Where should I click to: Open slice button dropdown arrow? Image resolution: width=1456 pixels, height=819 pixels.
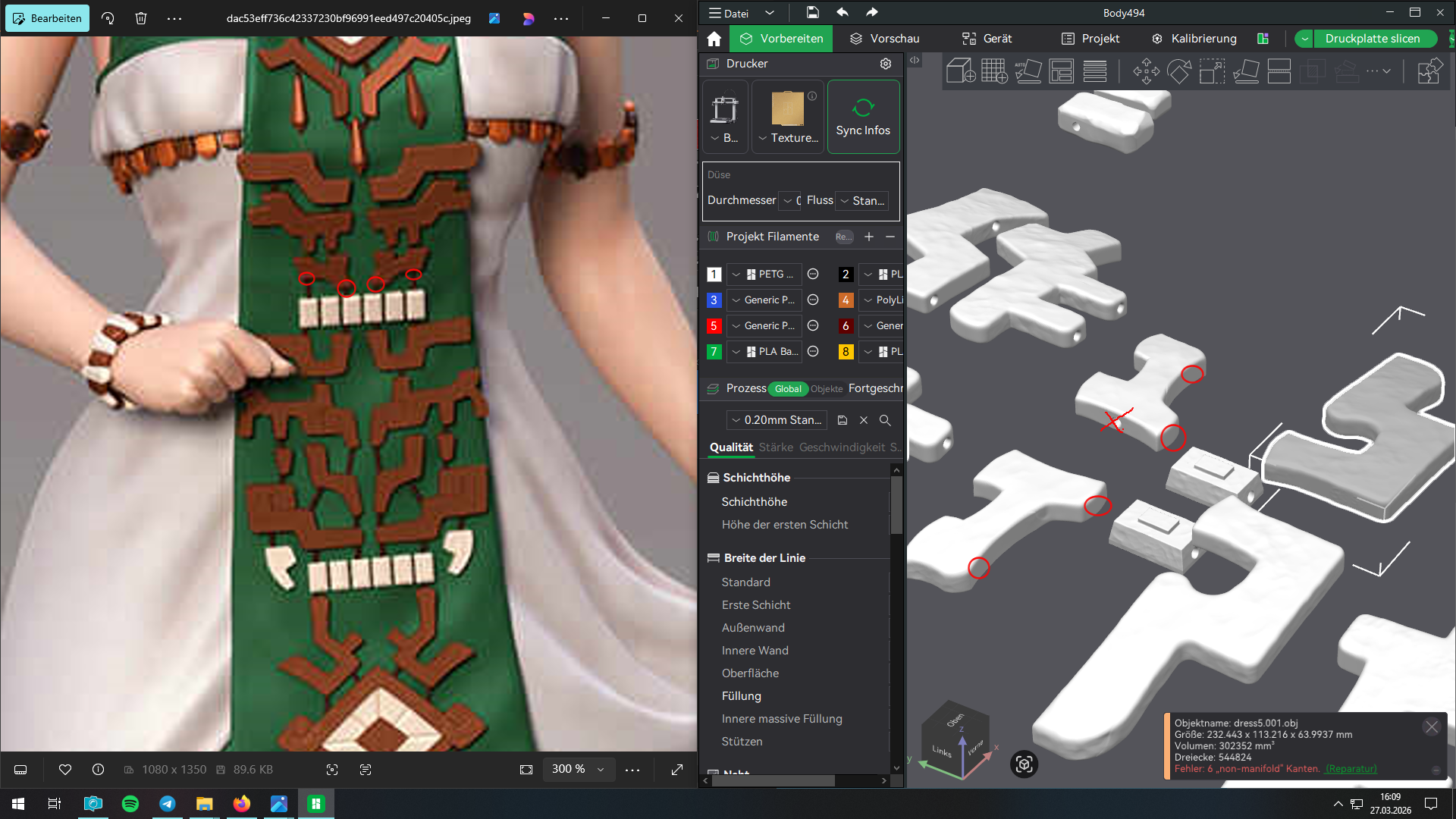pos(1304,39)
